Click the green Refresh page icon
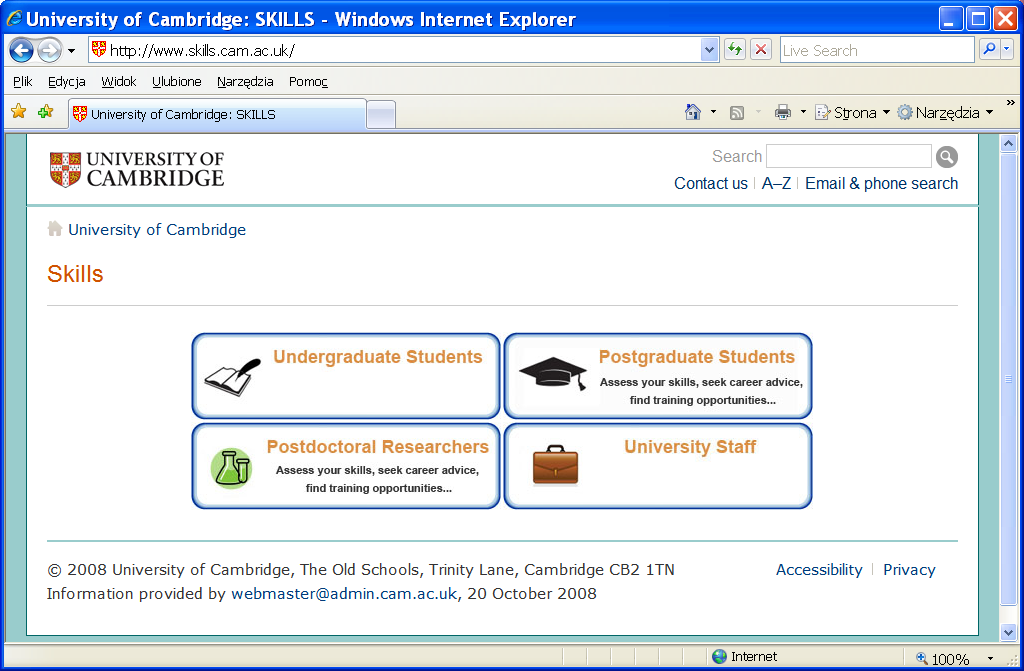 coord(735,50)
